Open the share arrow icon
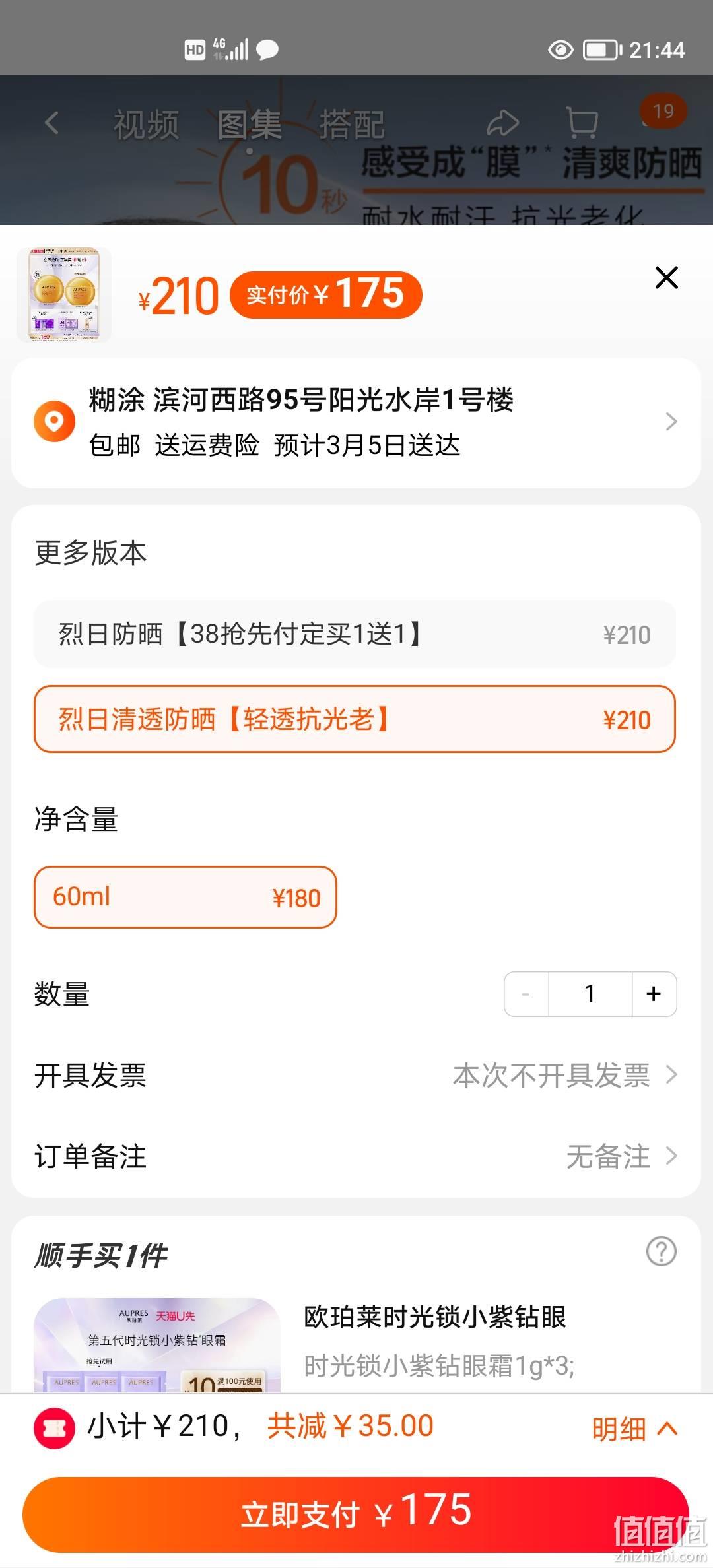The image size is (713, 1568). coord(503,123)
